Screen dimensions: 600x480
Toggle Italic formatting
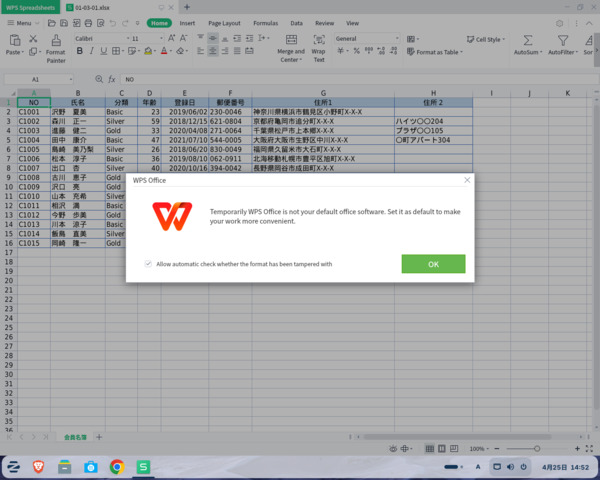tap(91, 51)
